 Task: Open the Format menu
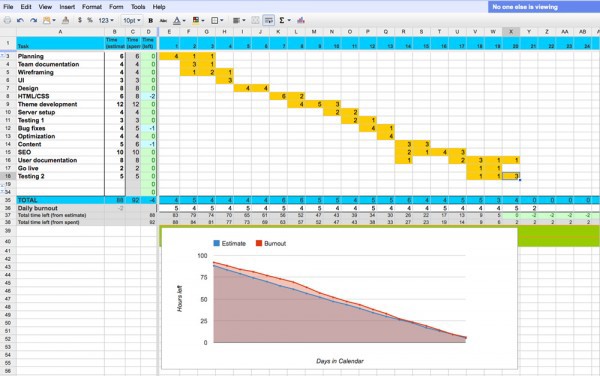pyautogui.click(x=92, y=7)
